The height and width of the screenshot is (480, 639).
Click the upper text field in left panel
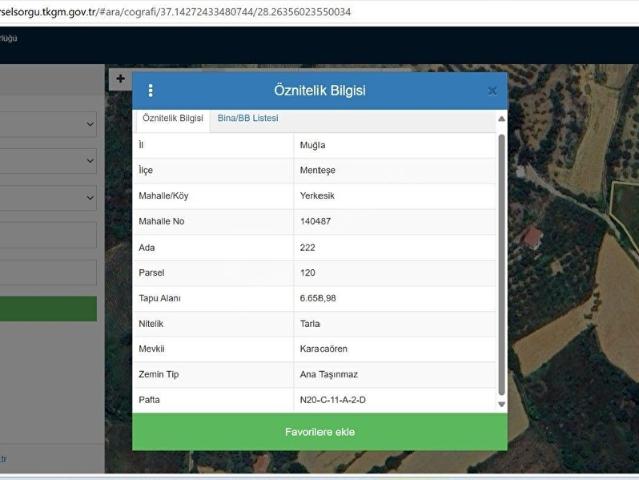[x=48, y=235]
